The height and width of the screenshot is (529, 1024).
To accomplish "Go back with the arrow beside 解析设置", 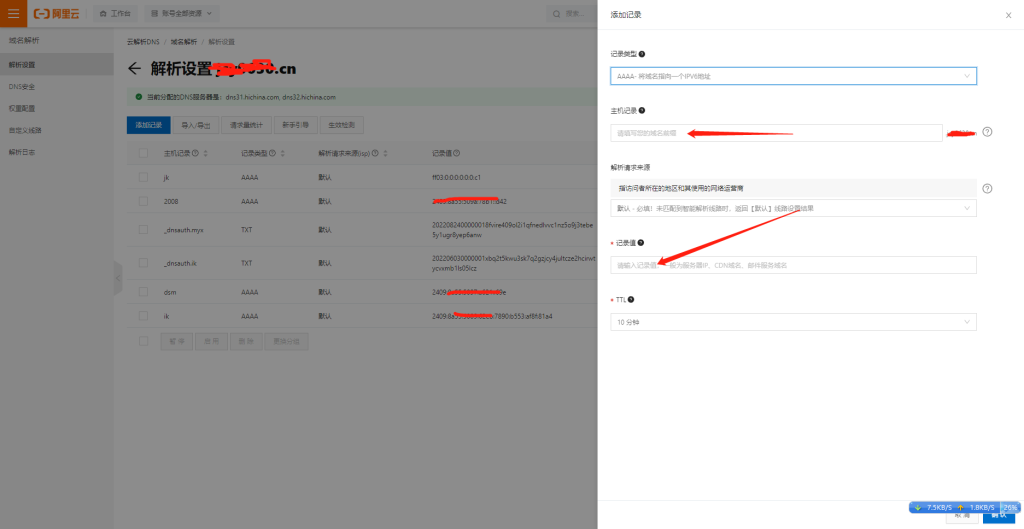I will click(x=135, y=69).
